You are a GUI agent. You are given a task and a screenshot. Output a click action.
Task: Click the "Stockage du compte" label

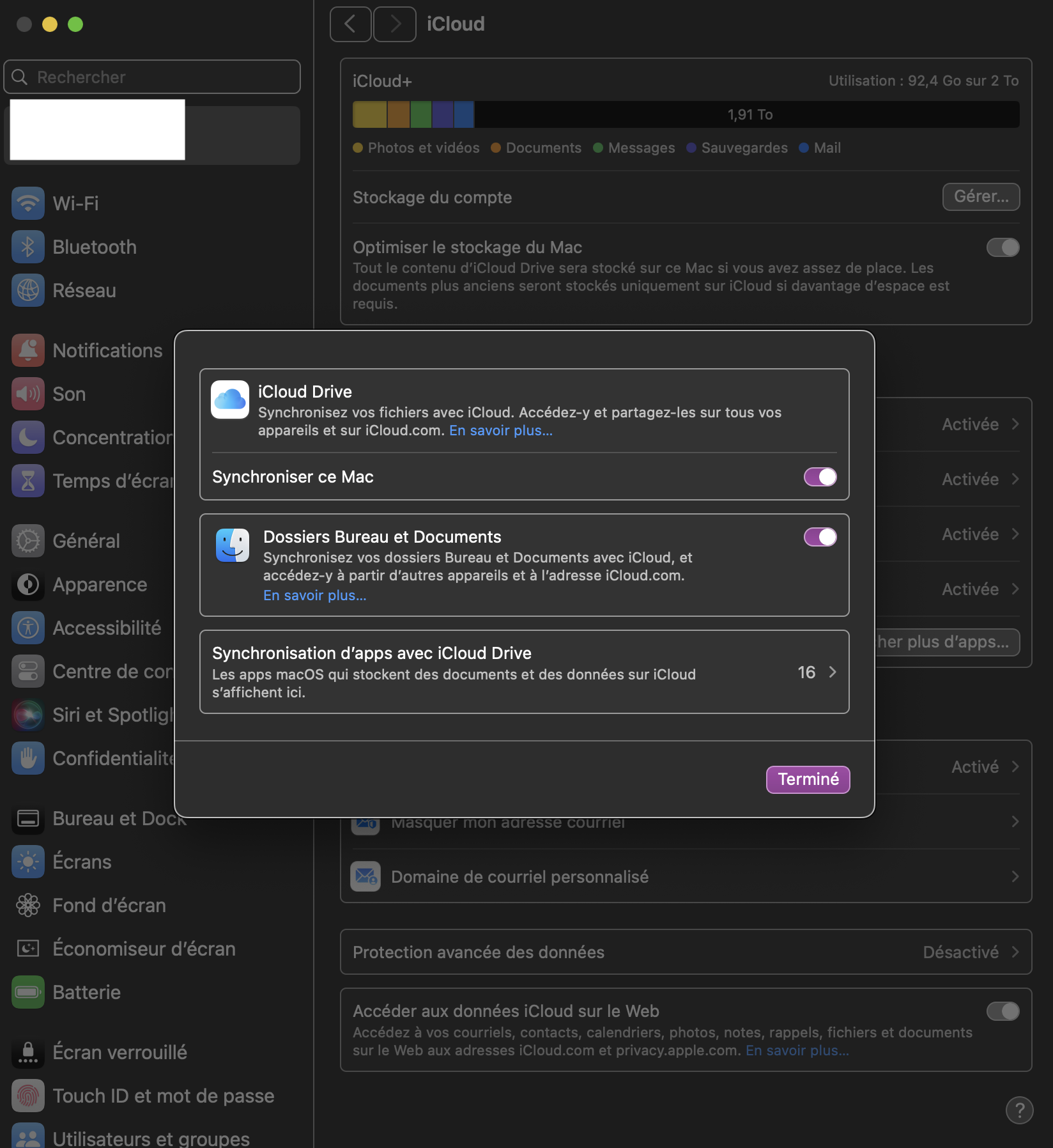pyautogui.click(x=433, y=197)
